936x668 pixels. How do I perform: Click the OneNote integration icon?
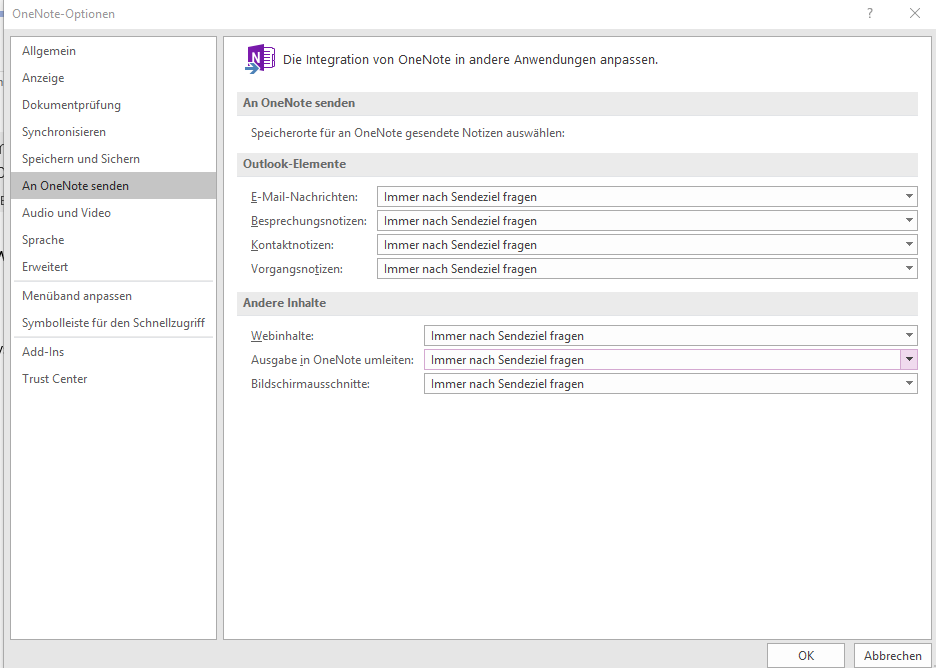pos(260,59)
